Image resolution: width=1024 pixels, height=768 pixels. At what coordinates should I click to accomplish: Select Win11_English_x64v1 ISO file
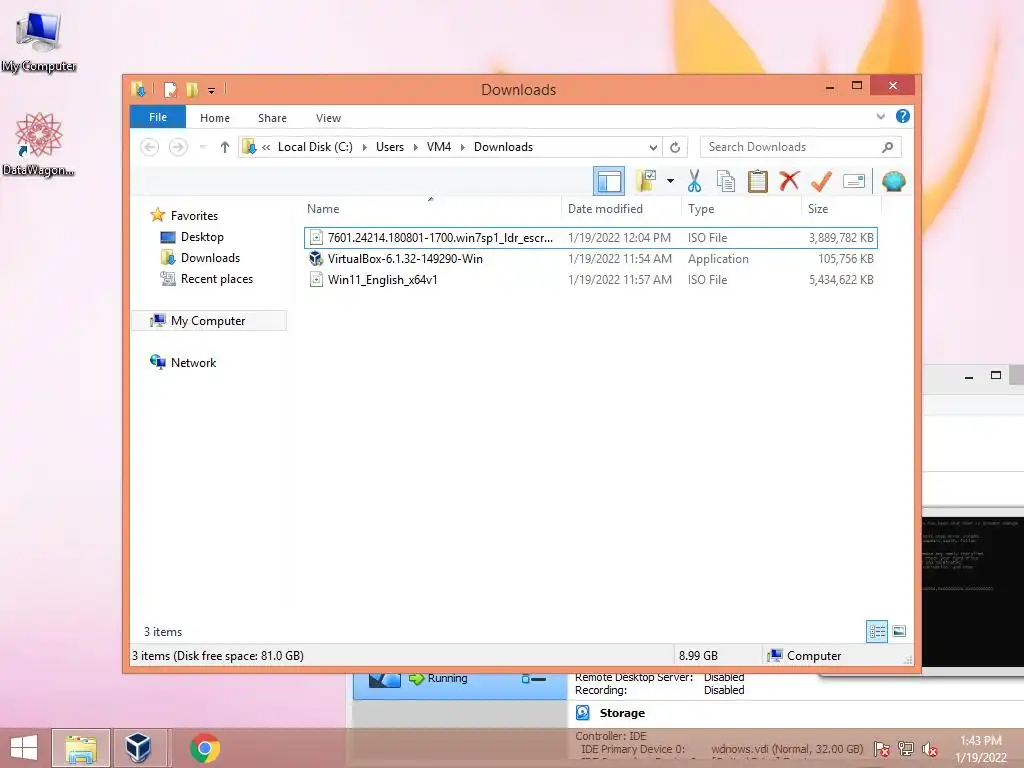[590, 280]
